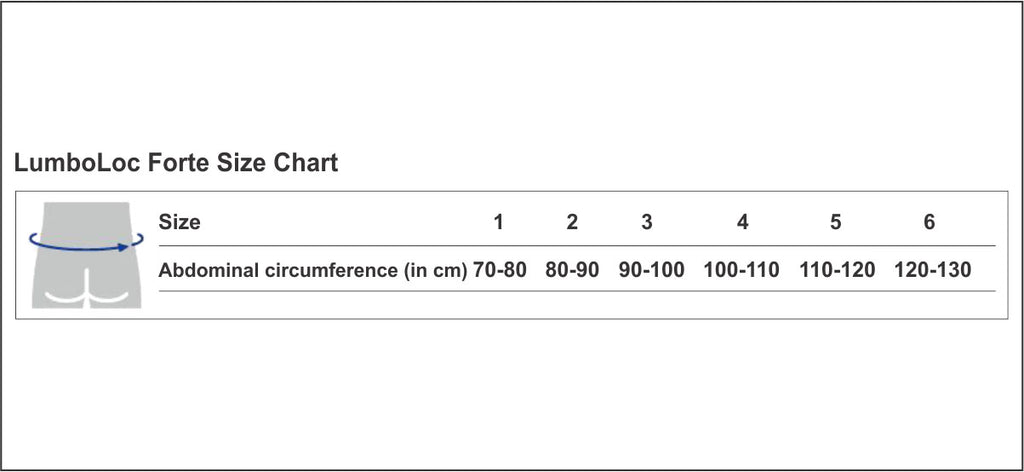
Task: Click the 110-120 circumference range
Action: [x=837, y=270]
